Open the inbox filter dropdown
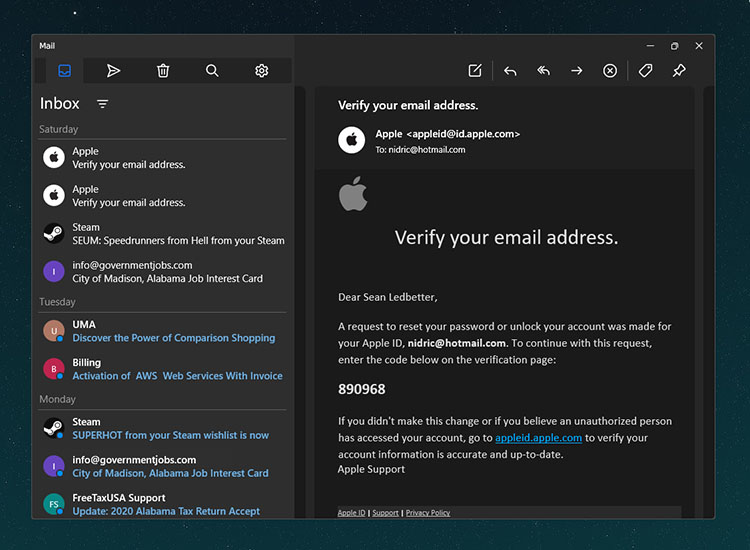 (x=102, y=104)
